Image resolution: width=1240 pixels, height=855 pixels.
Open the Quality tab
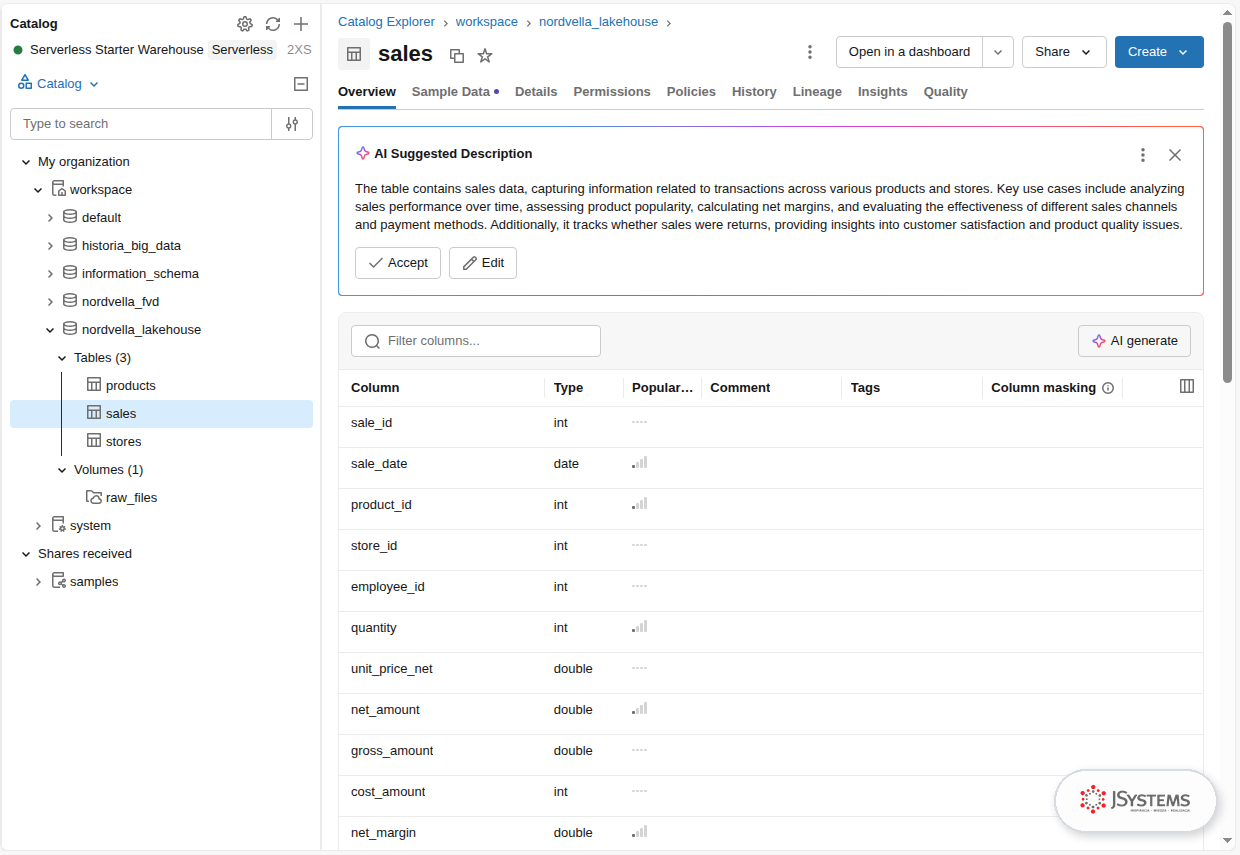pyautogui.click(x=945, y=91)
